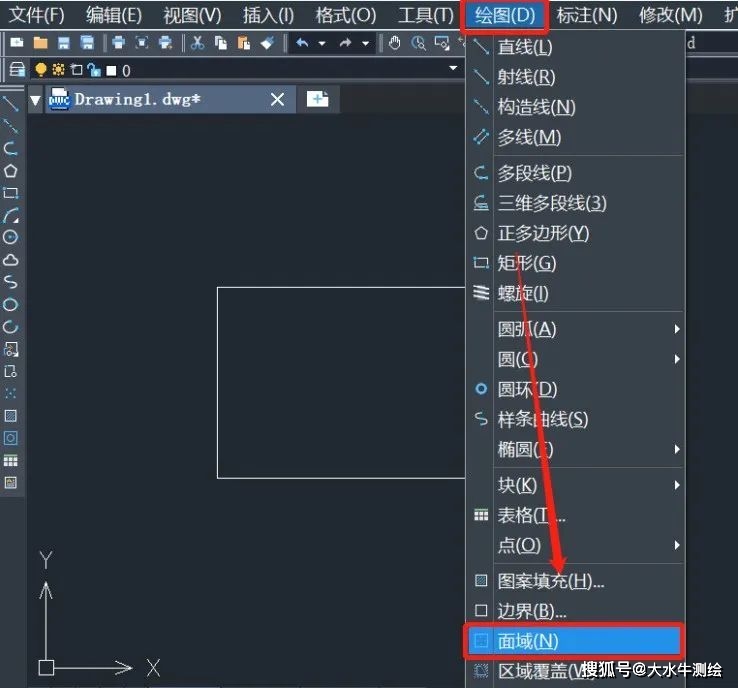The image size is (738, 688).
Task: Toggle the layer freeze sun icon
Action: click(x=58, y=70)
